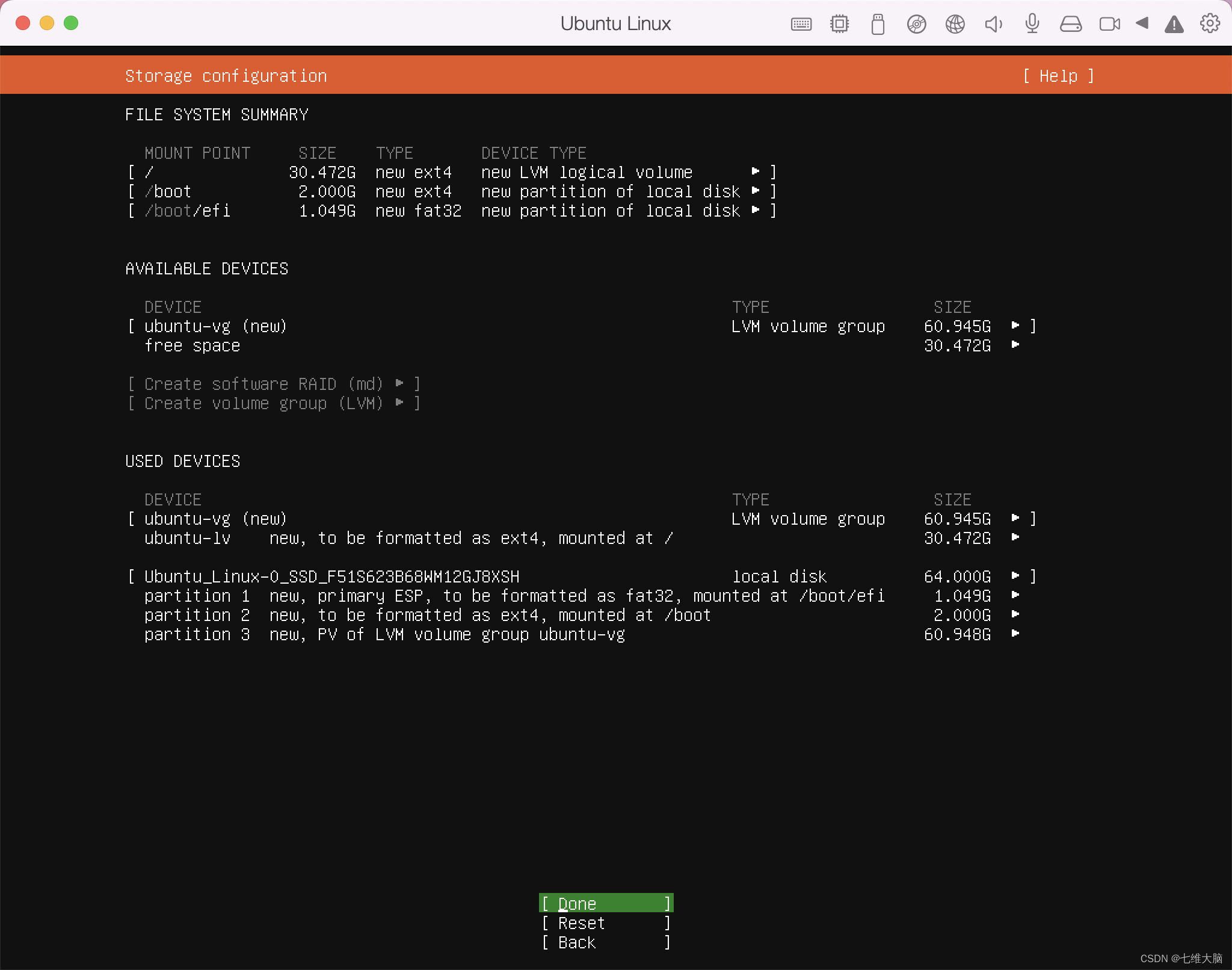Confirm storage layout with Done

point(606,903)
